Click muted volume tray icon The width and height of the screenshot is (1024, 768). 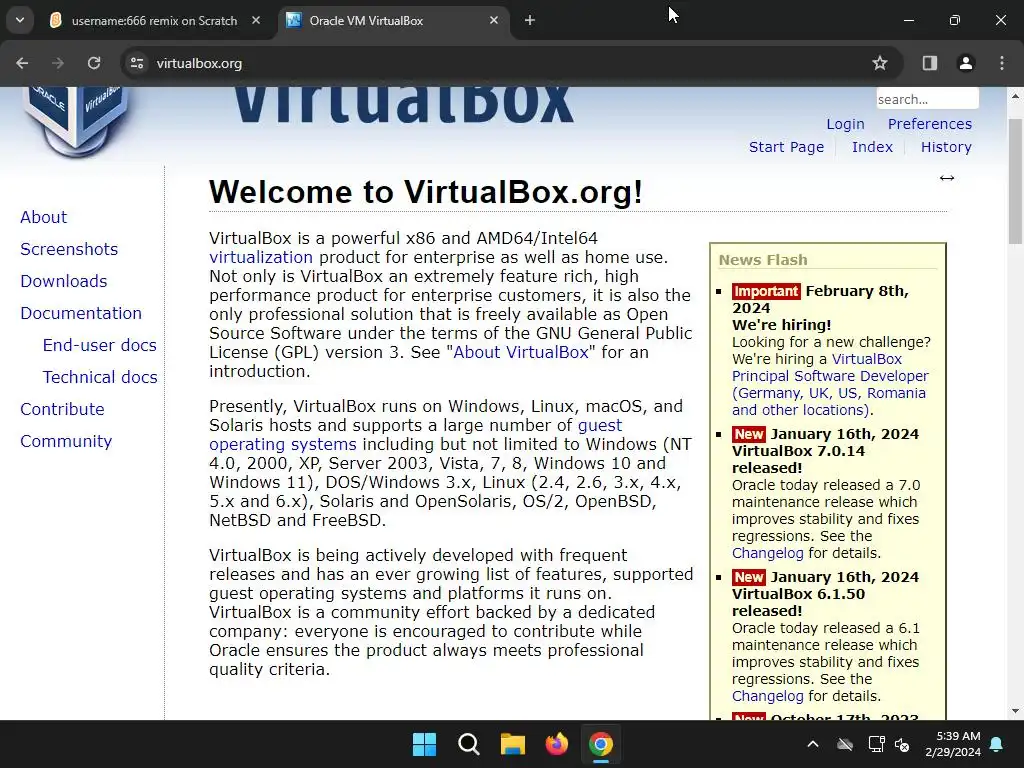(903, 744)
